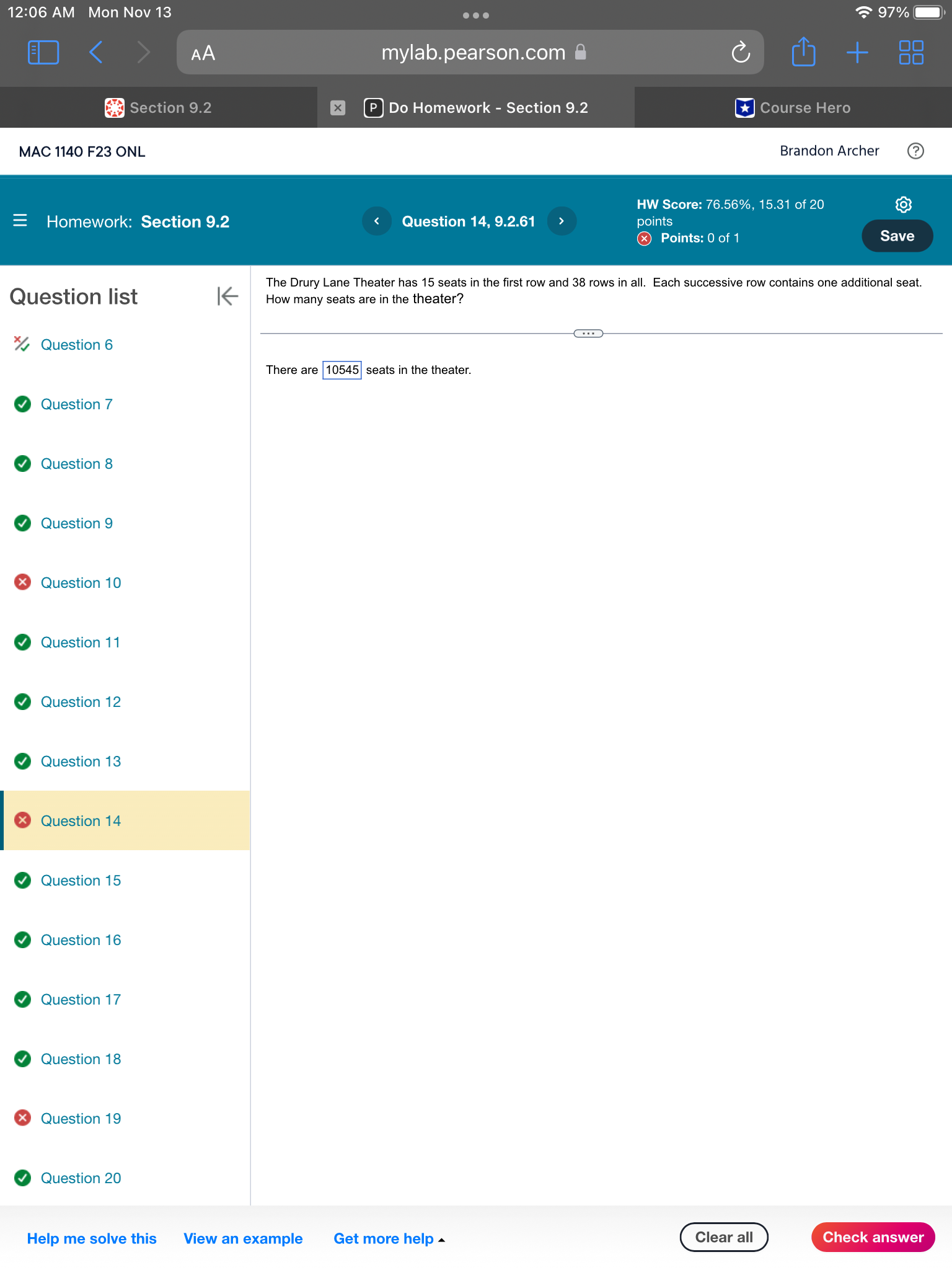Go back with Safari back arrow
The image size is (952, 1270).
[x=96, y=53]
